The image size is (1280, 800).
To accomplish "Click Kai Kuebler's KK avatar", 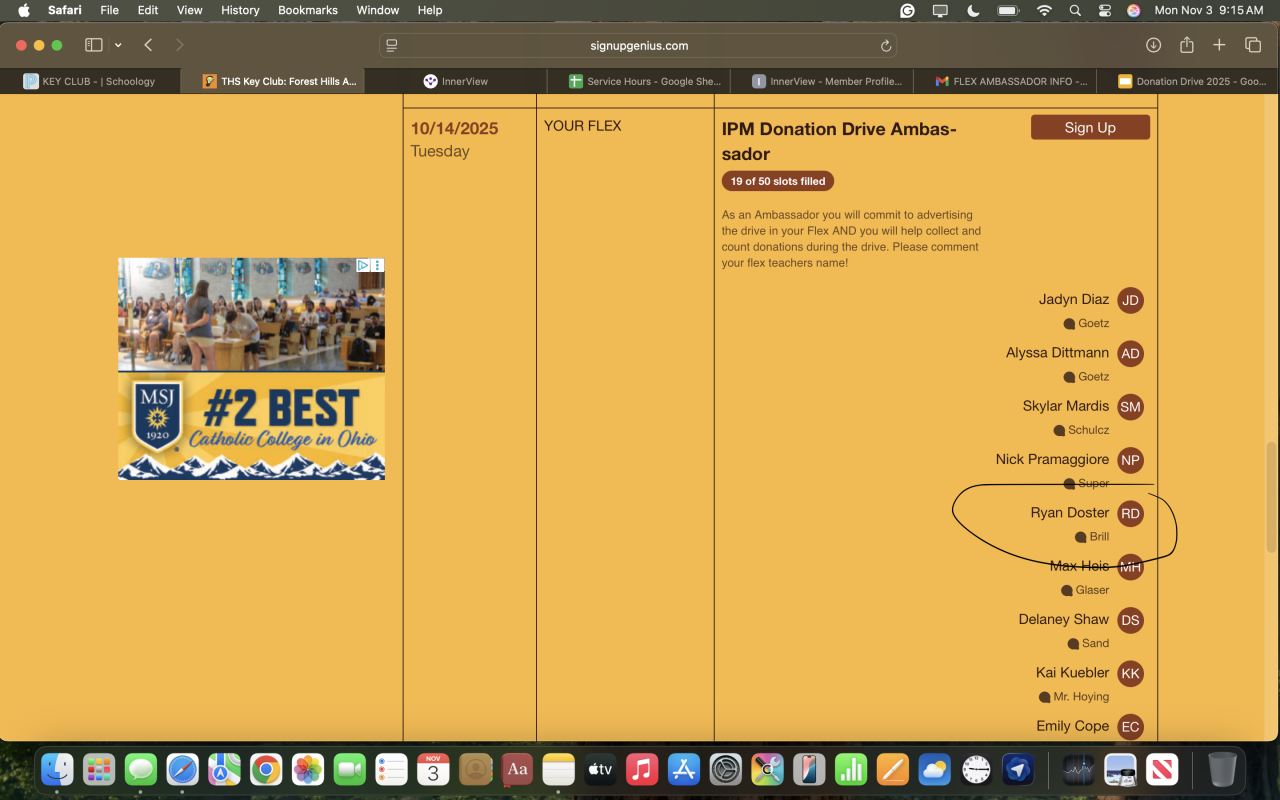I will 1130,673.
